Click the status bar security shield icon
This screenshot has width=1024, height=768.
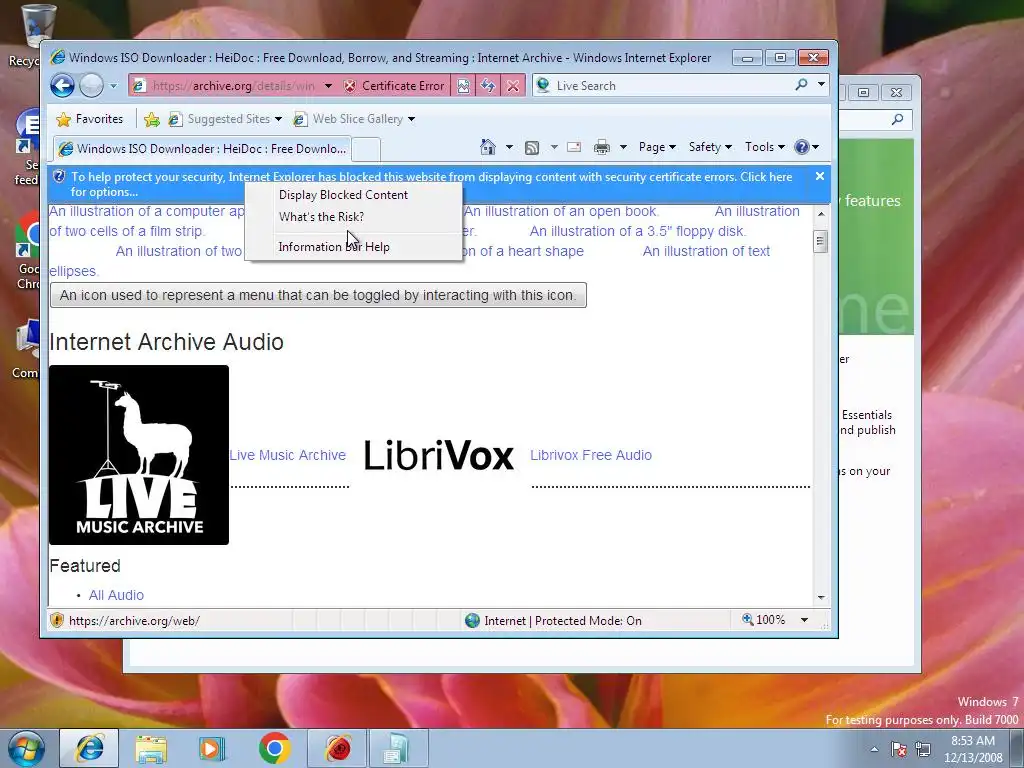57,620
